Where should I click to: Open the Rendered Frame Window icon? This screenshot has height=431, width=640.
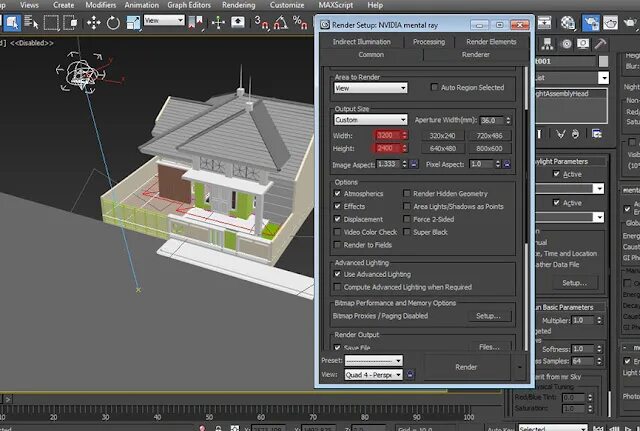click(611, 23)
